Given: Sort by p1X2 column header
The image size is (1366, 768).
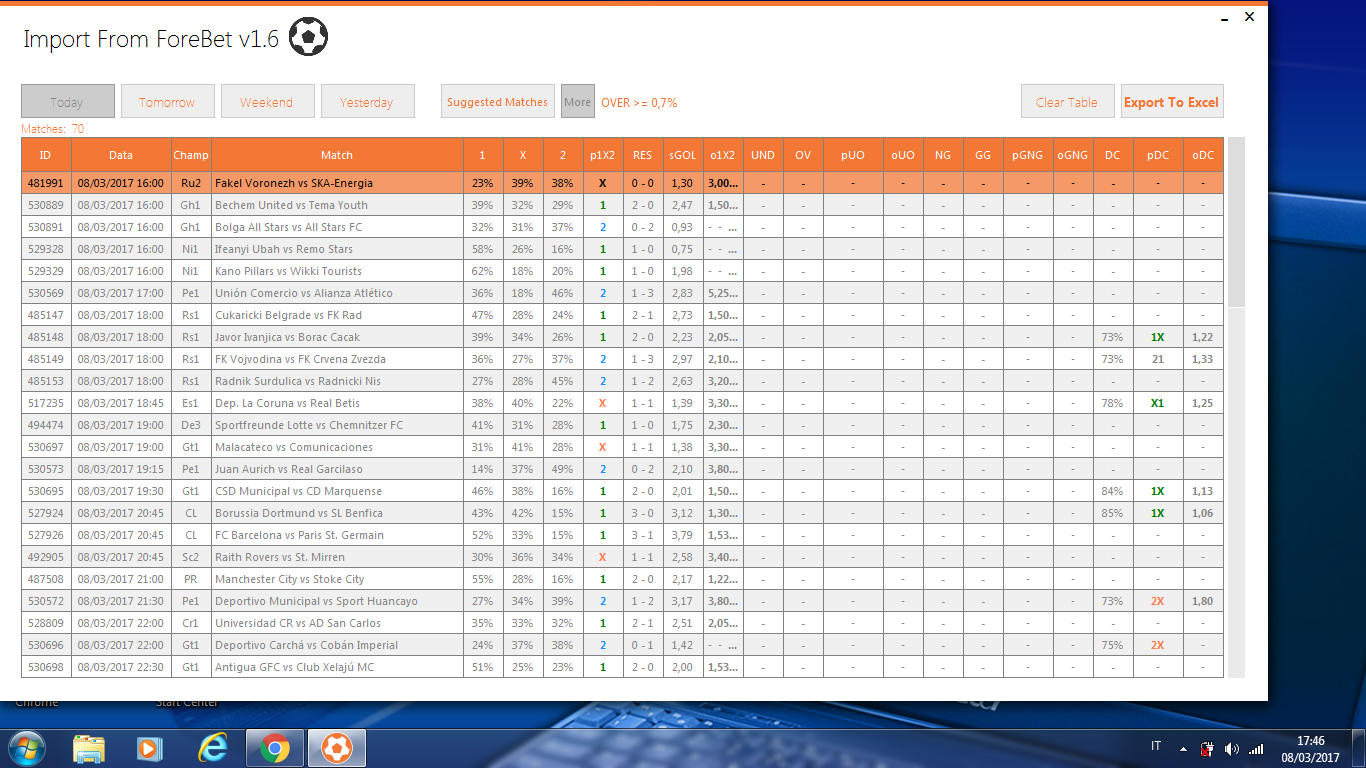Looking at the screenshot, I should (x=603, y=155).
